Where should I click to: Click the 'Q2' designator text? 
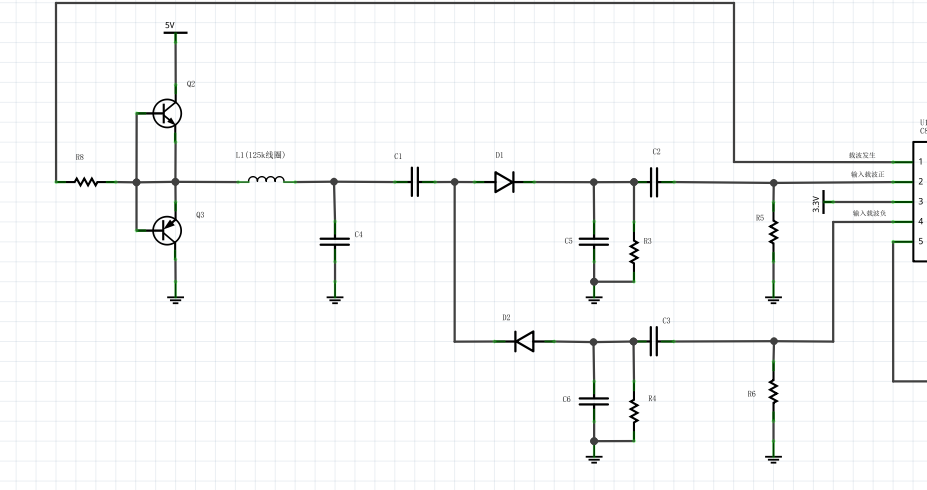click(191, 84)
